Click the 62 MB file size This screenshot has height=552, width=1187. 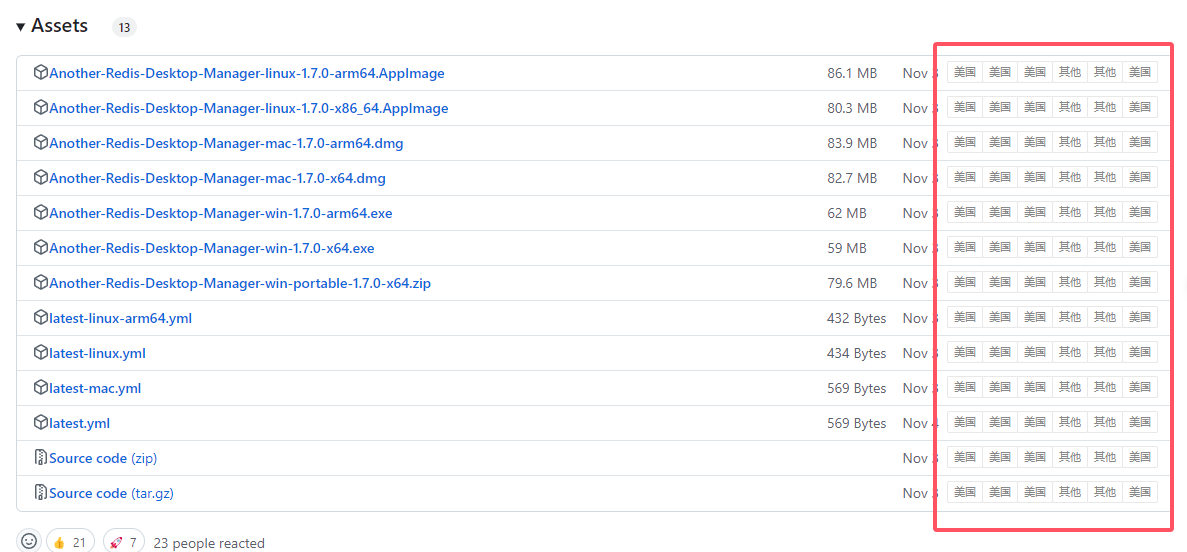[847, 214]
